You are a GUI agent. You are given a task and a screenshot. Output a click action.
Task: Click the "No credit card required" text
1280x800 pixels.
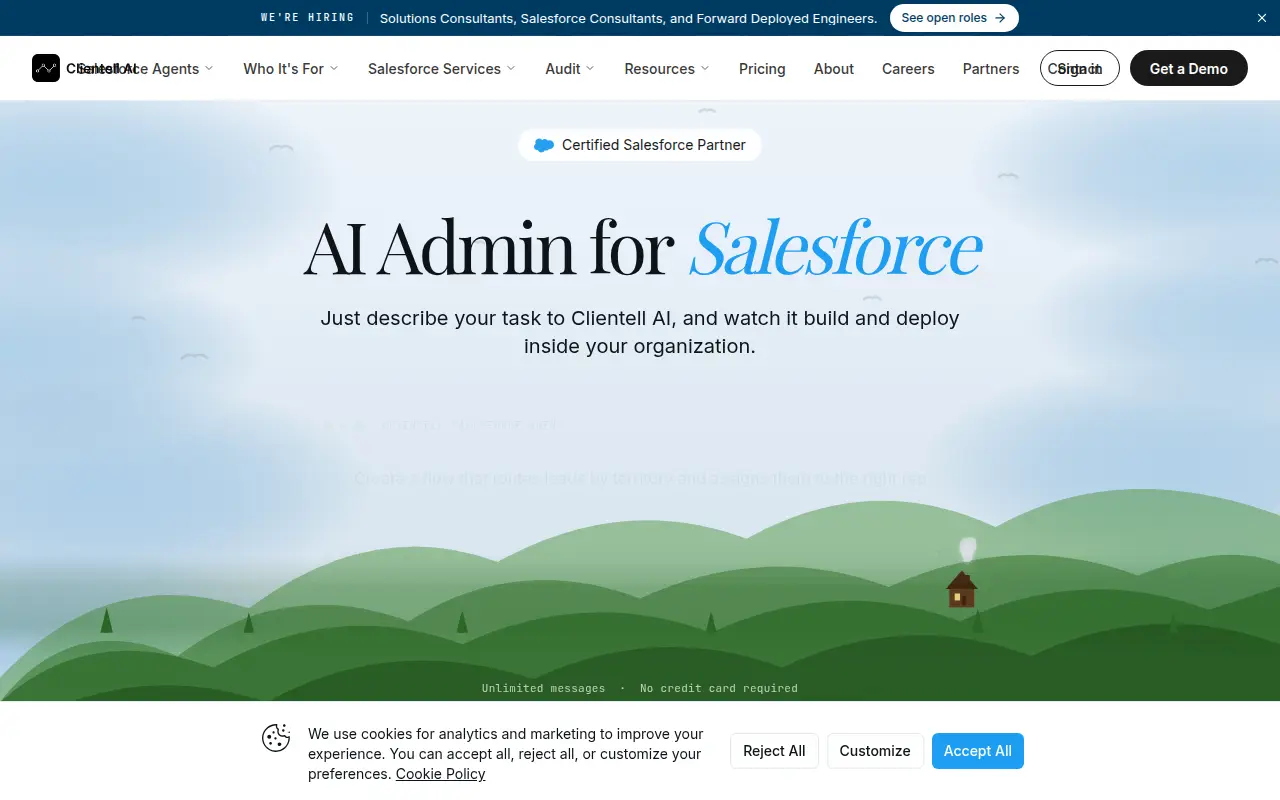719,688
